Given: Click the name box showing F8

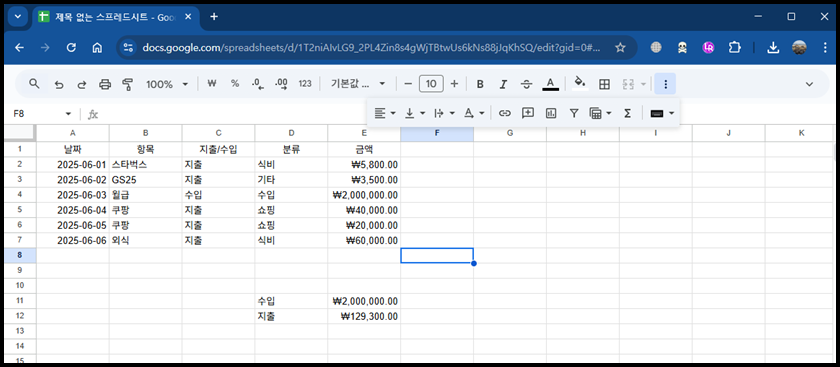Looking at the screenshot, I should (41, 114).
